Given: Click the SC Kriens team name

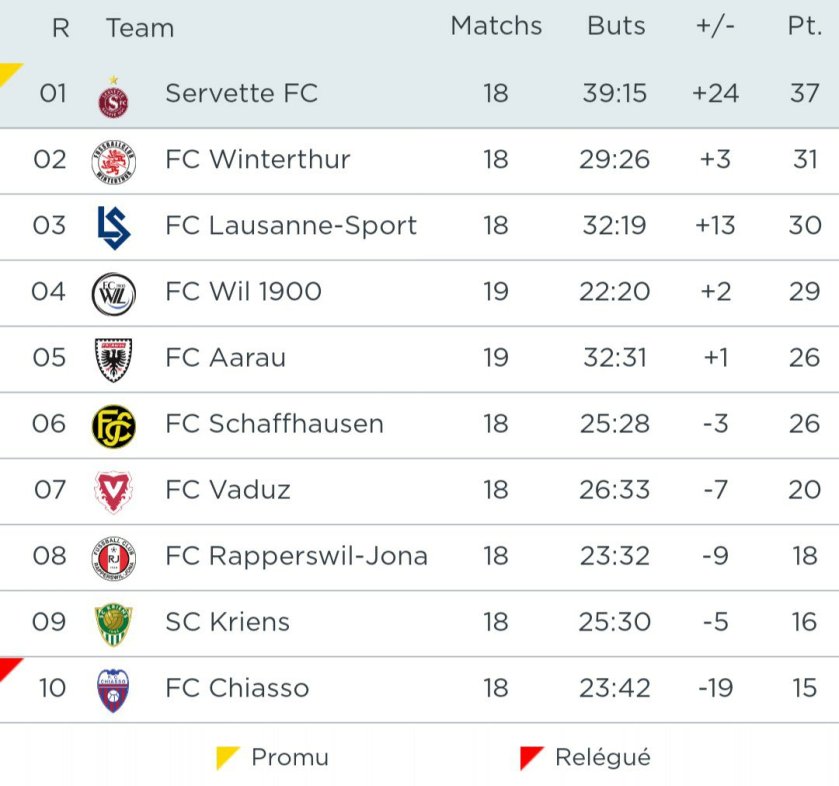Looking at the screenshot, I should (x=227, y=622).
